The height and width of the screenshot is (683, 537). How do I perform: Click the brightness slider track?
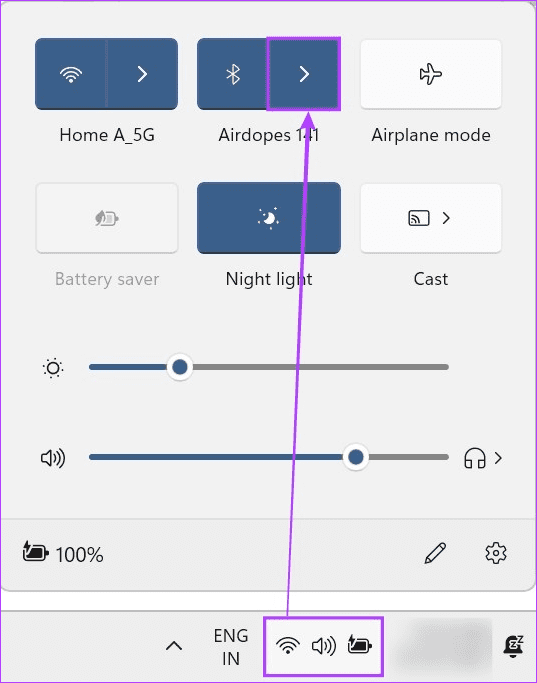coord(269,367)
